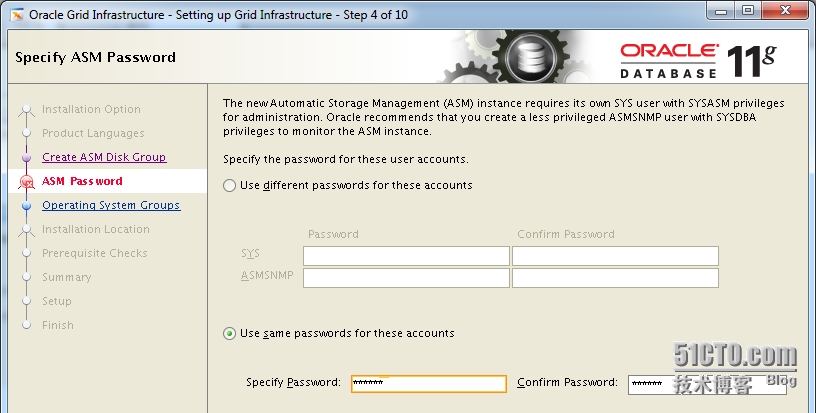Click Installation Location step in sidebar

pos(96,229)
